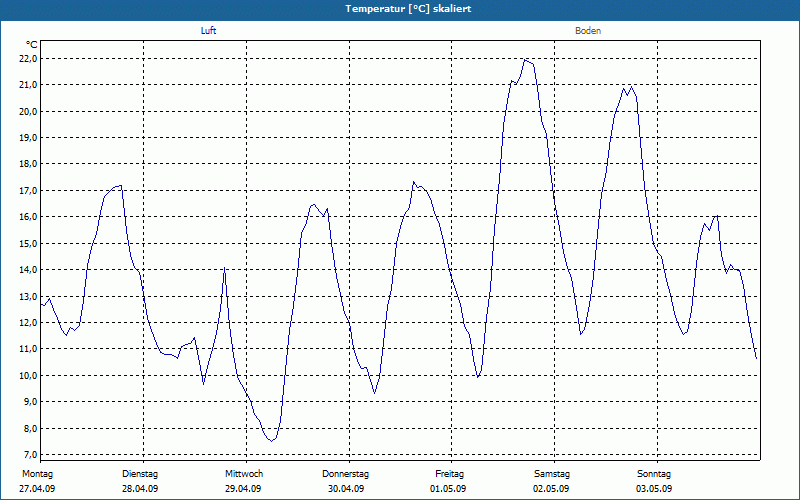The image size is (800, 500).
Task: Click the date 27.04.09
Action: tap(37, 489)
